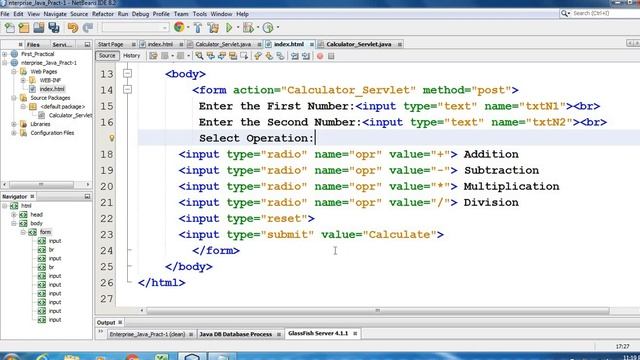Click the Debug Project icon
Viewport: 640px width, 360px height.
(248, 28)
